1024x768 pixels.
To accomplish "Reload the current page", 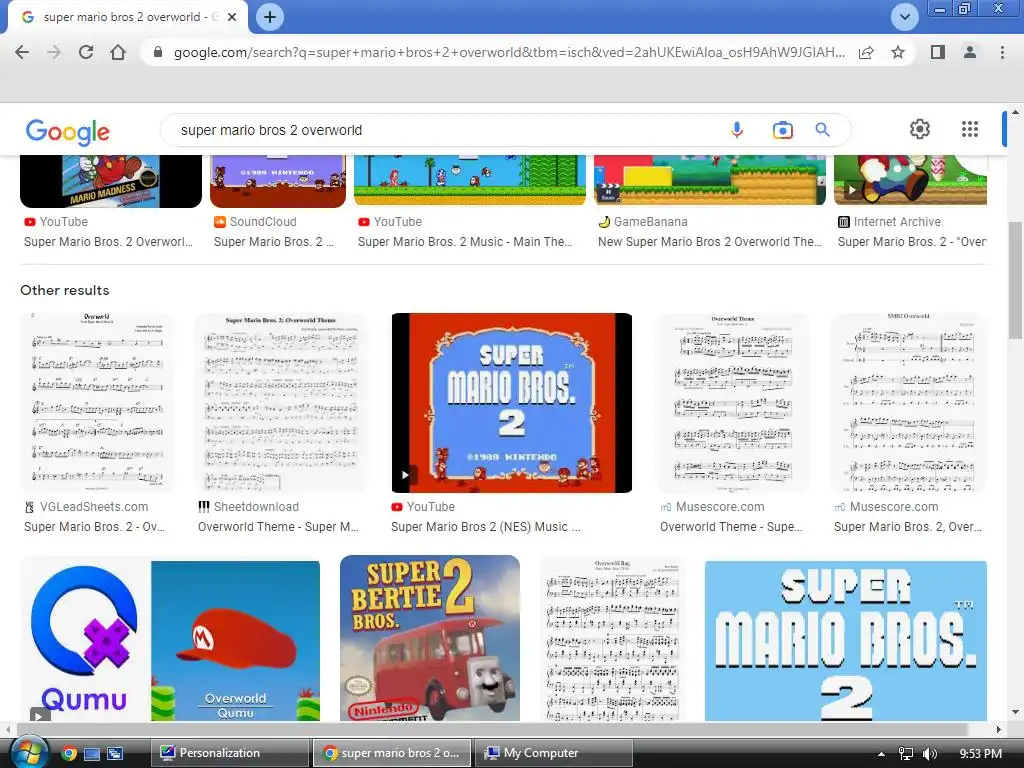I will [x=86, y=52].
